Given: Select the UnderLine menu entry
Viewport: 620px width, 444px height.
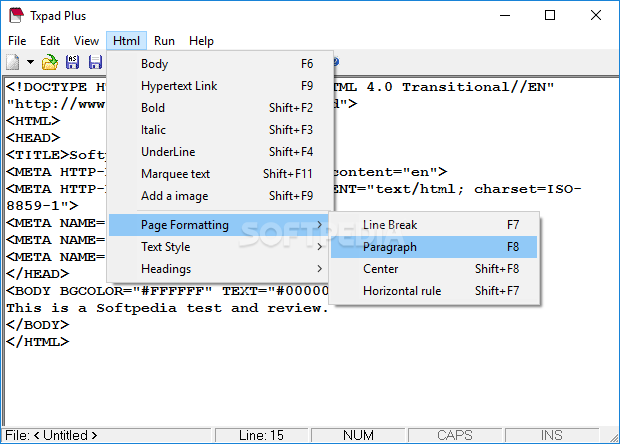Looking at the screenshot, I should click(x=221, y=152).
